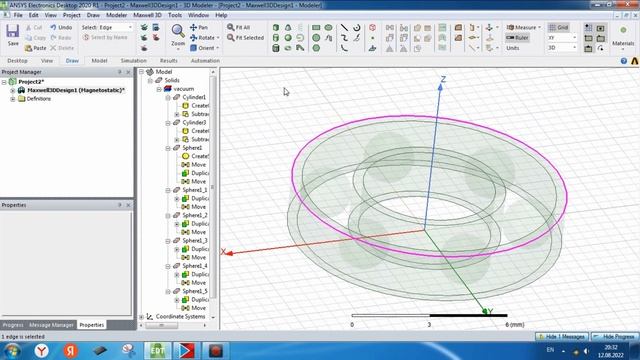Select the Draw Sphere tool icon
This screenshot has width=640, height=360.
[288, 38]
